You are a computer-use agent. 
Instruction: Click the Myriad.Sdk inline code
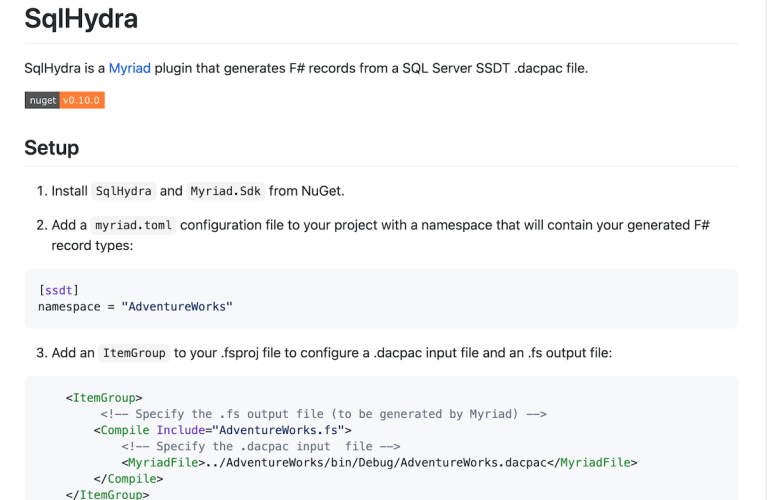pyautogui.click(x=226, y=191)
